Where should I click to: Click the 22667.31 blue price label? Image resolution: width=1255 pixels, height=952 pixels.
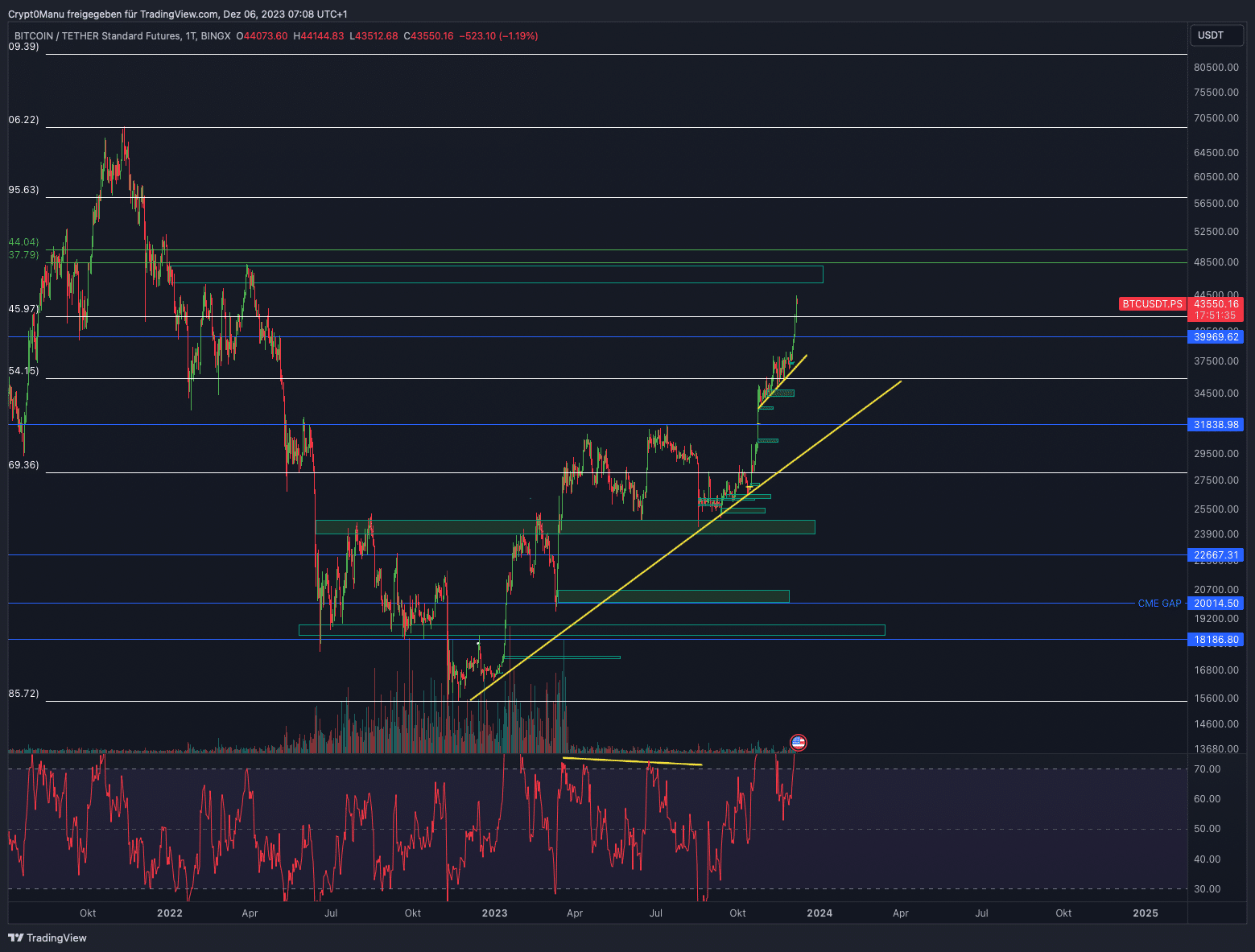coord(1216,555)
